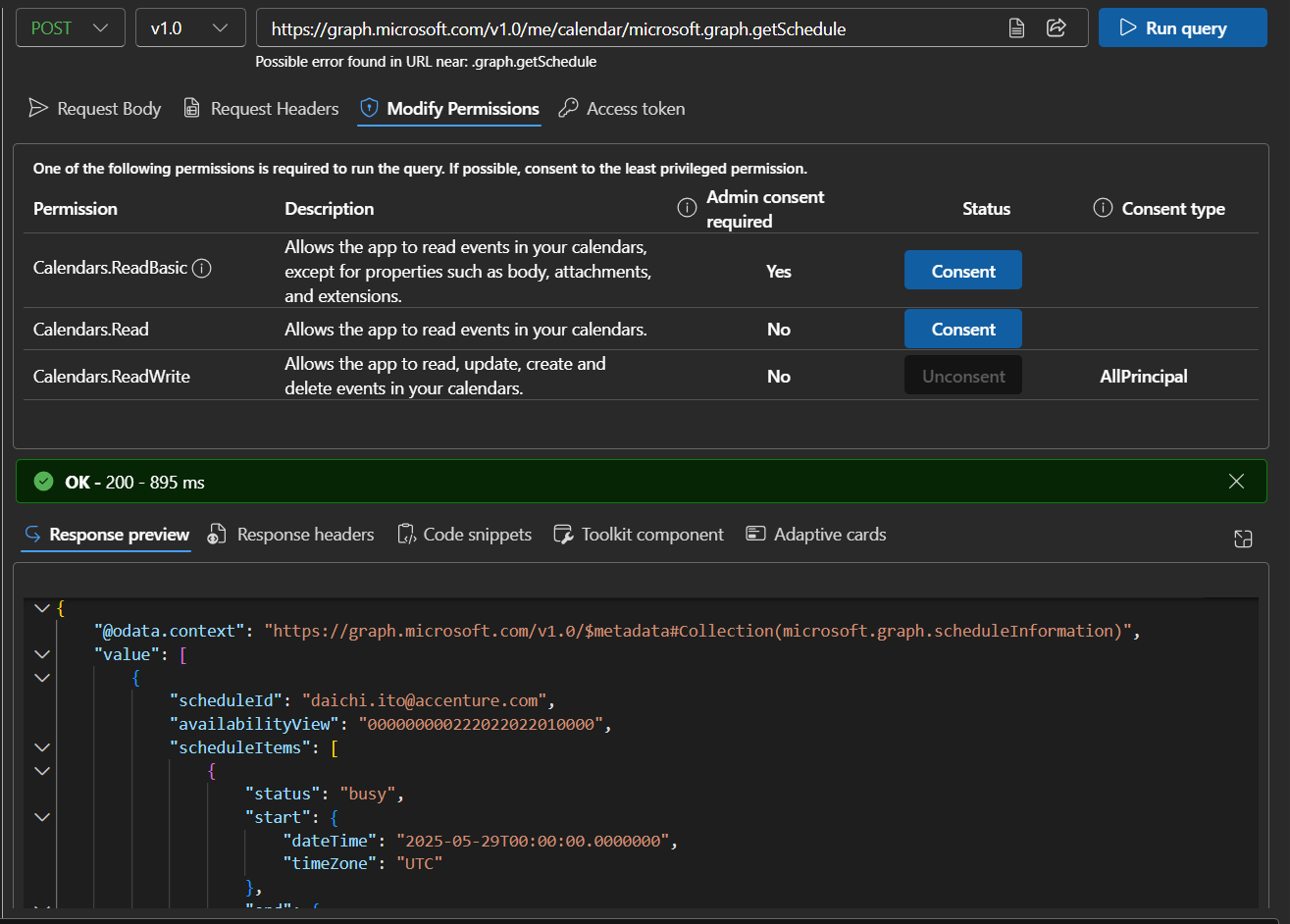Click the Status column header
1290x924 pixels.
pyautogui.click(x=986, y=209)
